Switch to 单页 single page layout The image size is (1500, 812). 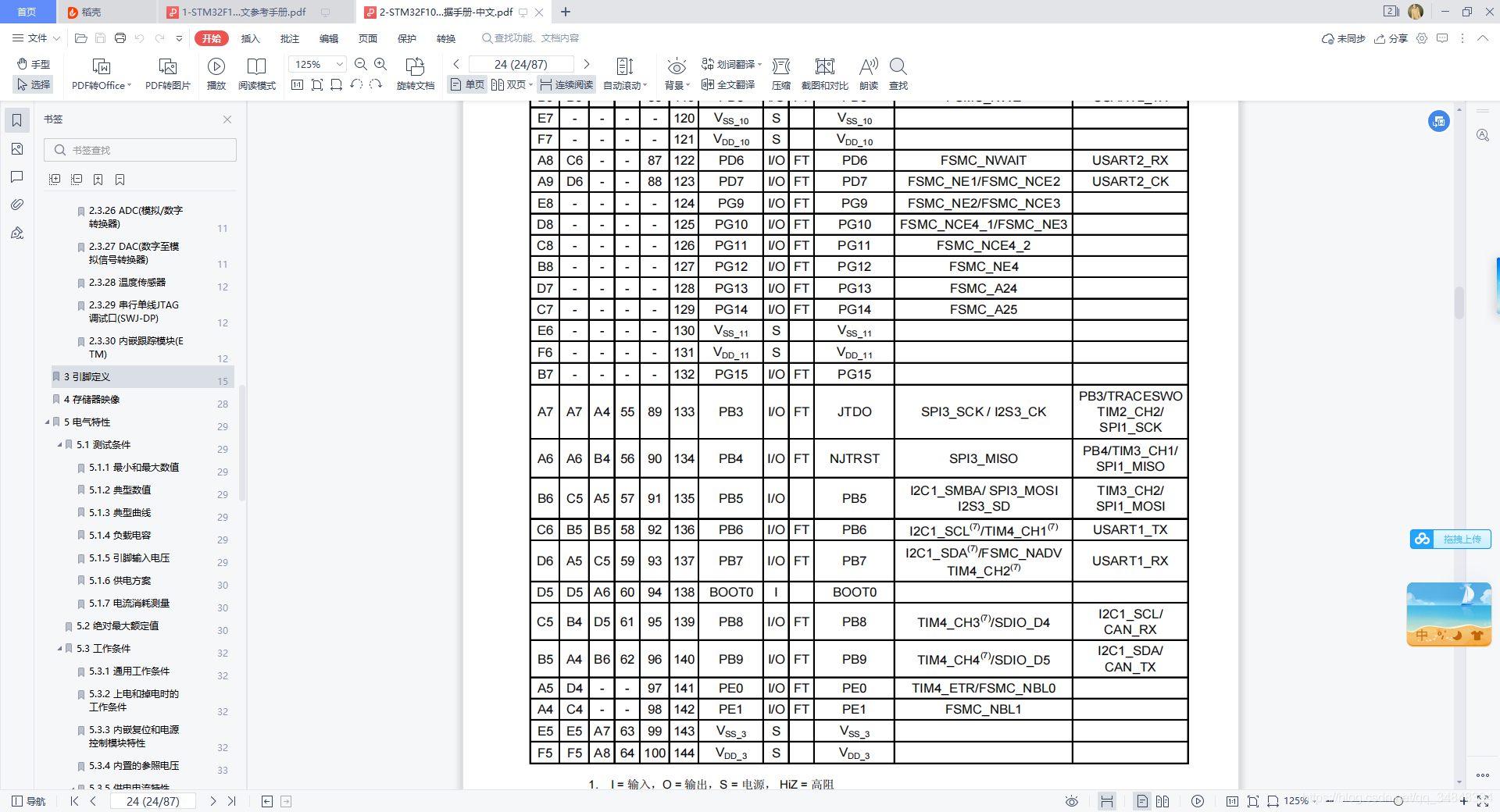(467, 84)
